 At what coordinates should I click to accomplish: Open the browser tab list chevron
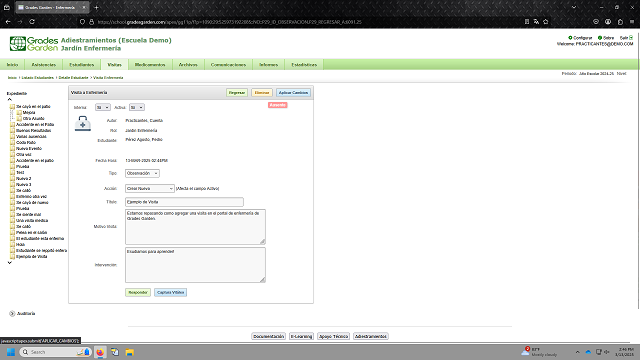click(x=574, y=7)
